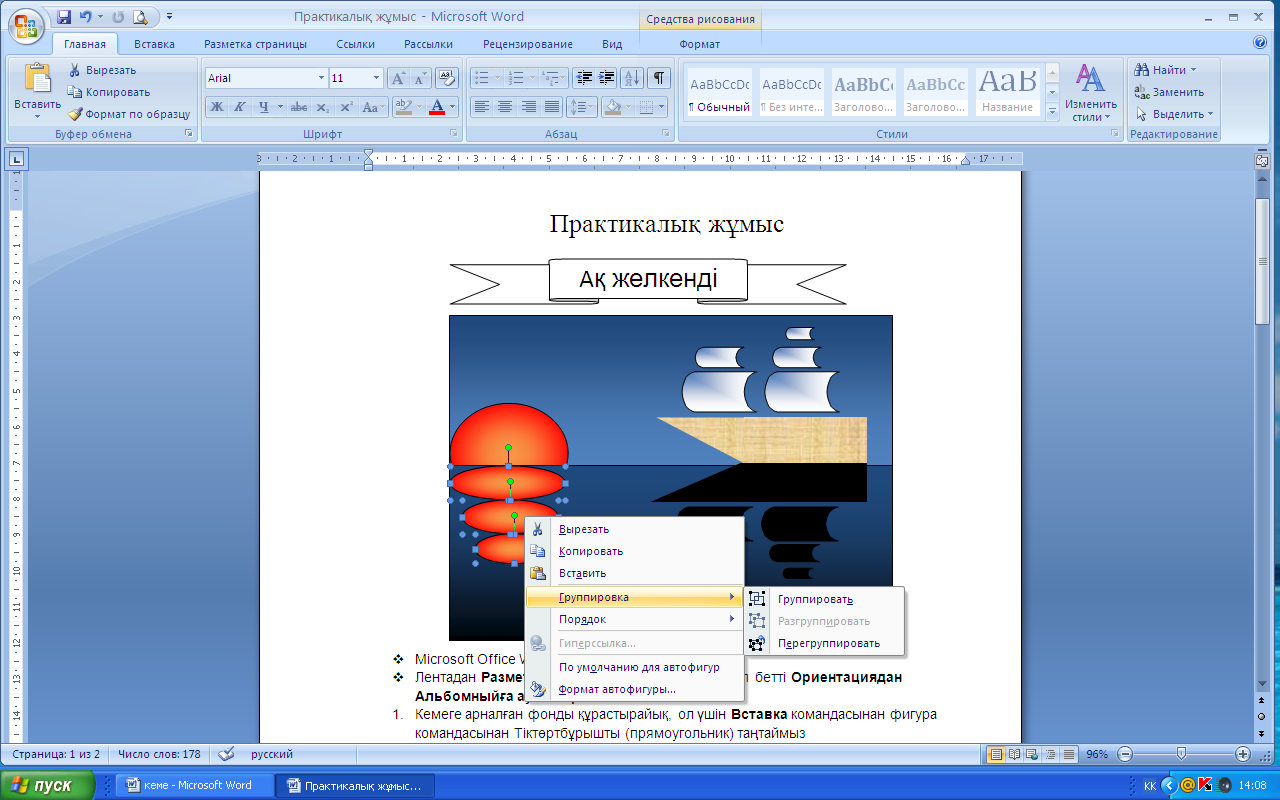Click the tab selector at ruler corner
This screenshot has width=1280, height=800.
click(x=17, y=158)
